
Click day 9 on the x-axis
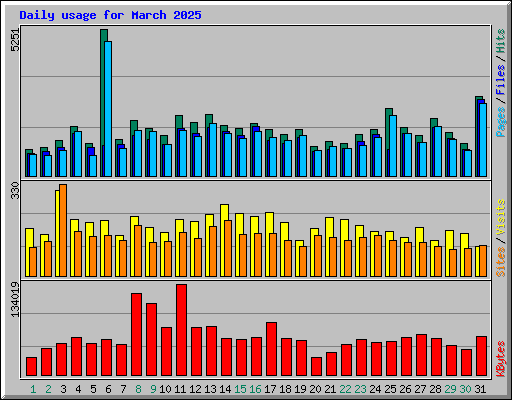click(x=153, y=389)
